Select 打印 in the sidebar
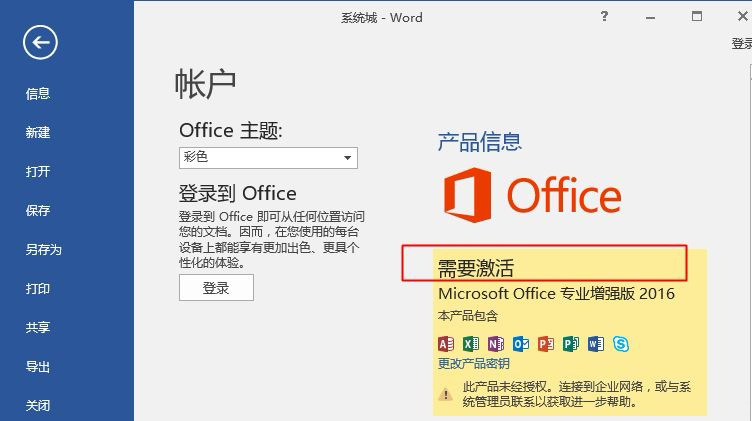Screen dimensions: 752x421 coord(38,289)
